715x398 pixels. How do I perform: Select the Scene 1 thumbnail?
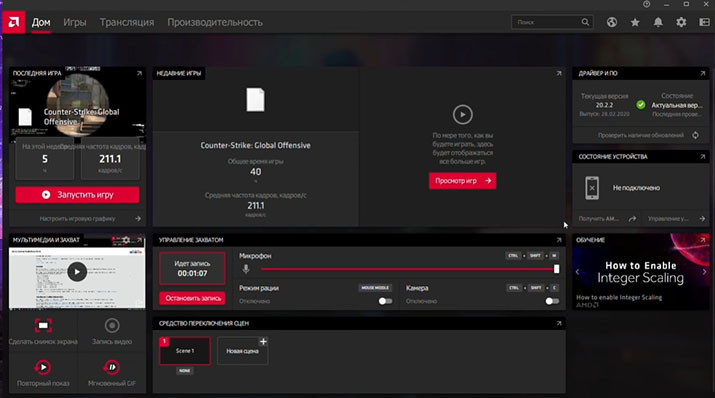pos(185,351)
